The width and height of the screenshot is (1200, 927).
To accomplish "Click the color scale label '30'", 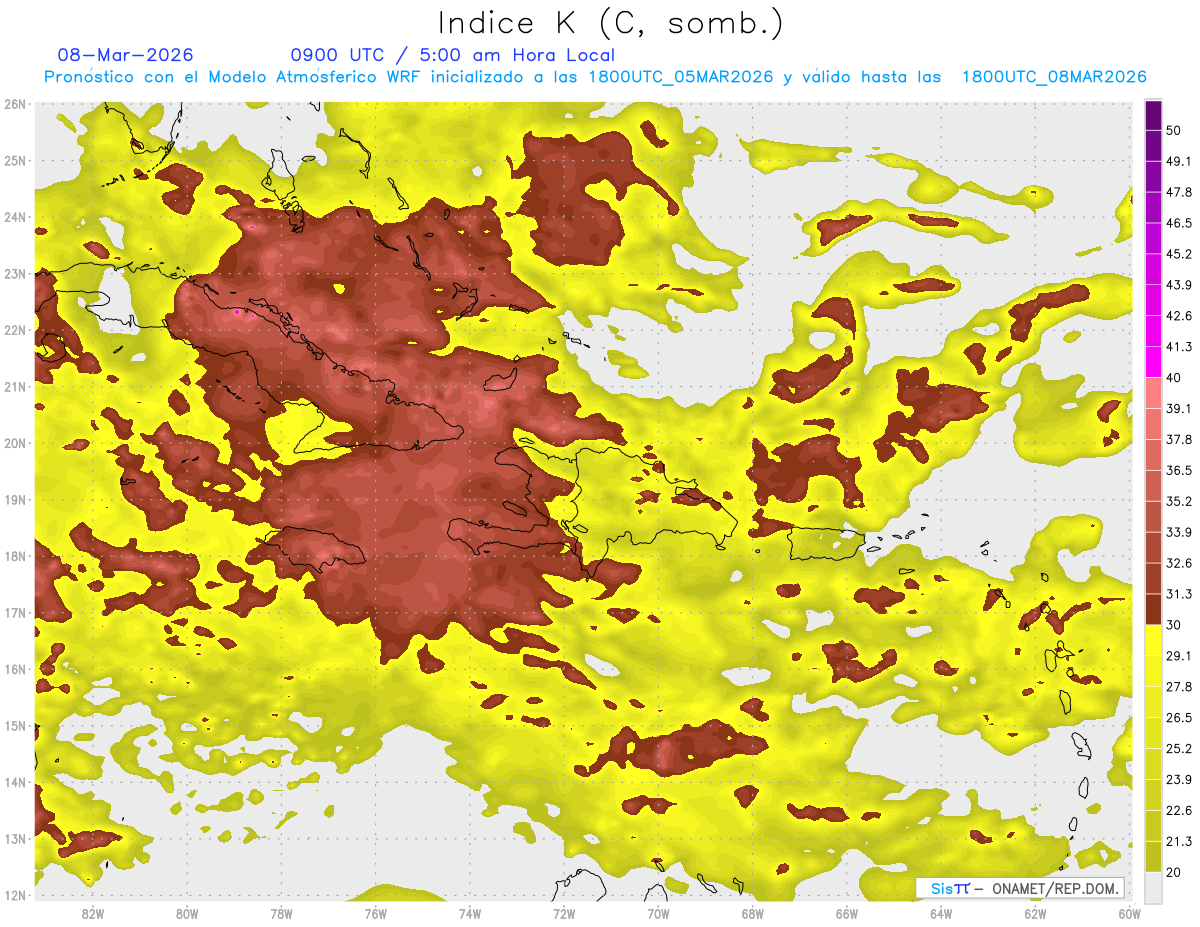I will (x=1173, y=625).
